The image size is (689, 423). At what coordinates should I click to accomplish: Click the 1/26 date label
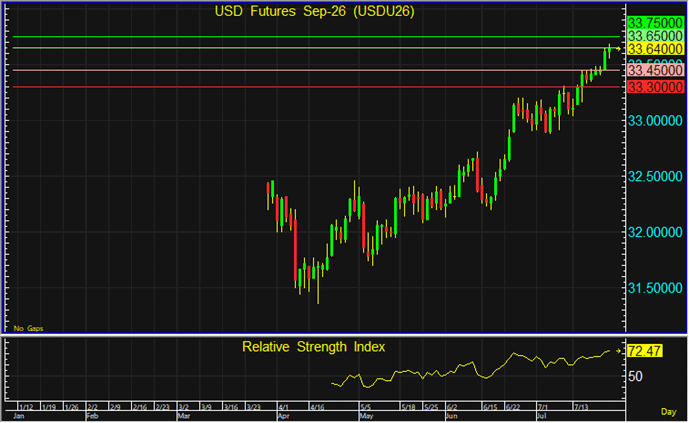(x=72, y=407)
